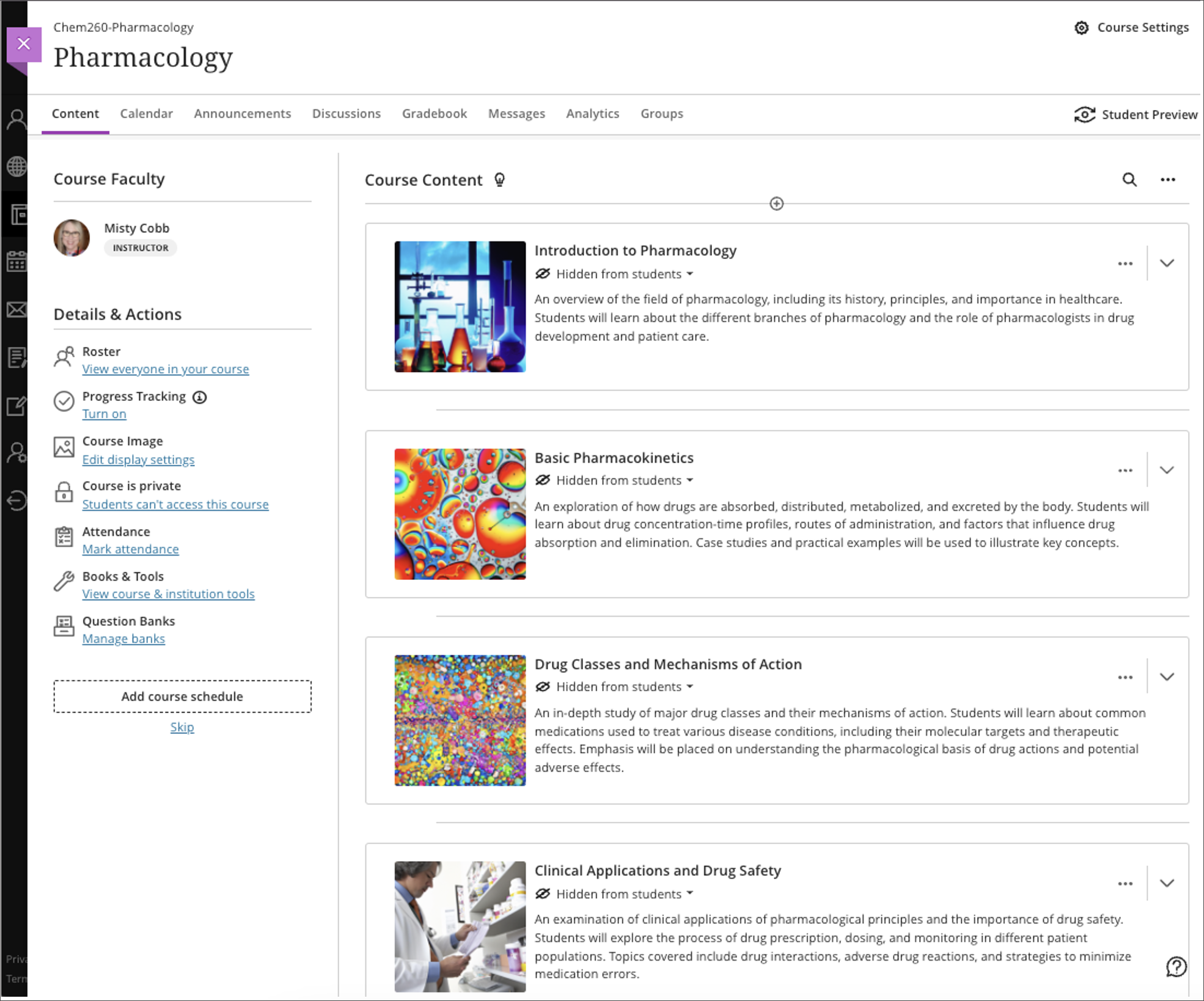The image size is (1204, 1001).
Task: Click the Add course schedule button
Action: click(x=182, y=696)
